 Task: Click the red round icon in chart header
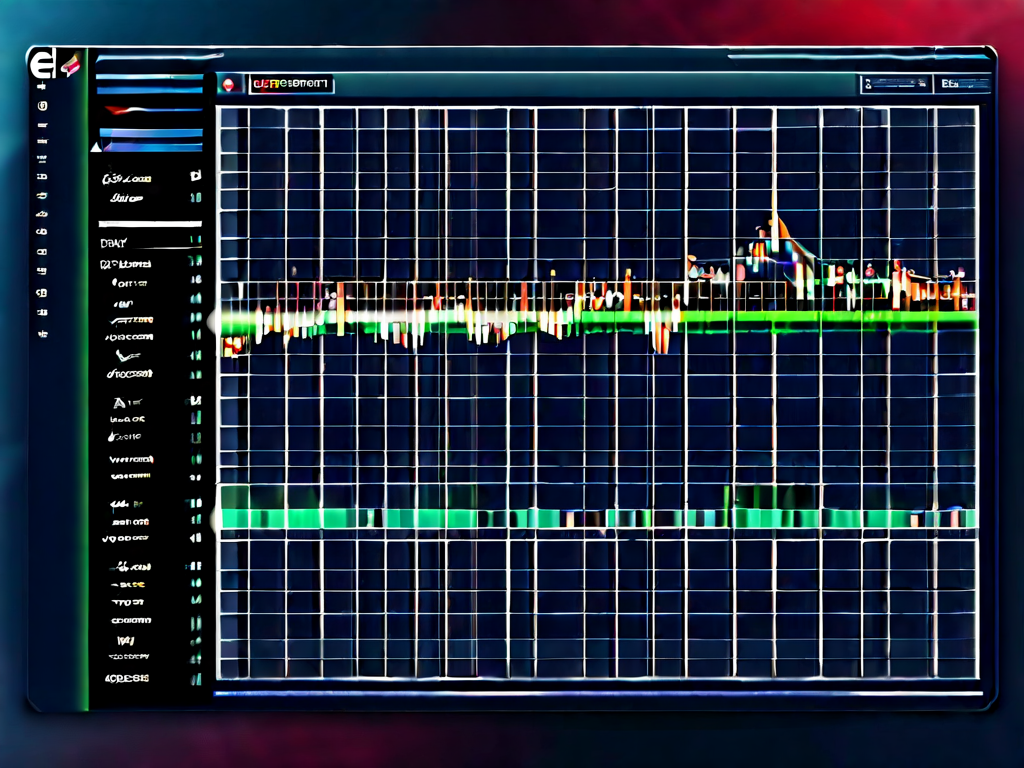tap(229, 86)
